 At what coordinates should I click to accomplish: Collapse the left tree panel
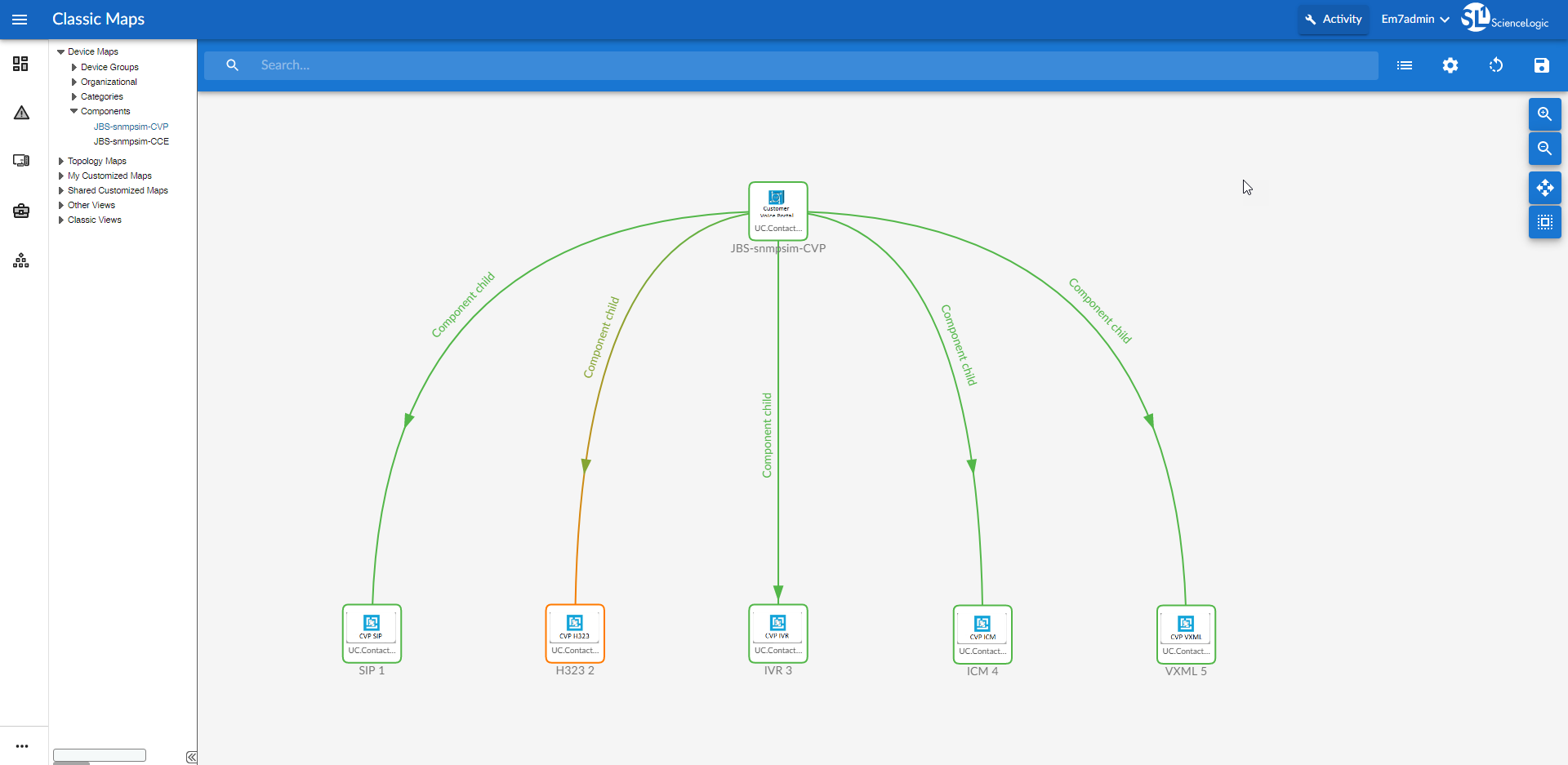(191, 757)
